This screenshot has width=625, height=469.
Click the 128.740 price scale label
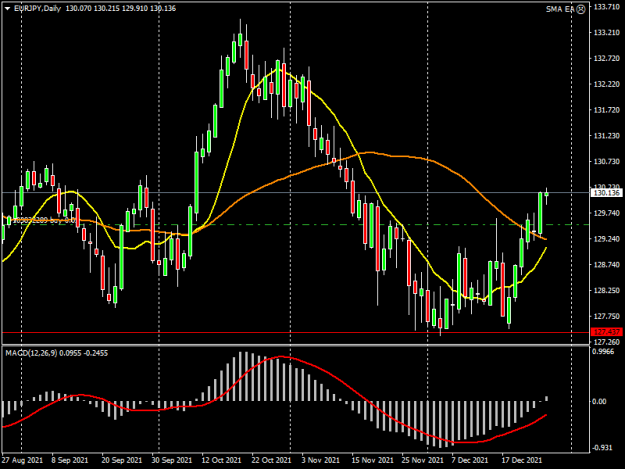(x=607, y=265)
